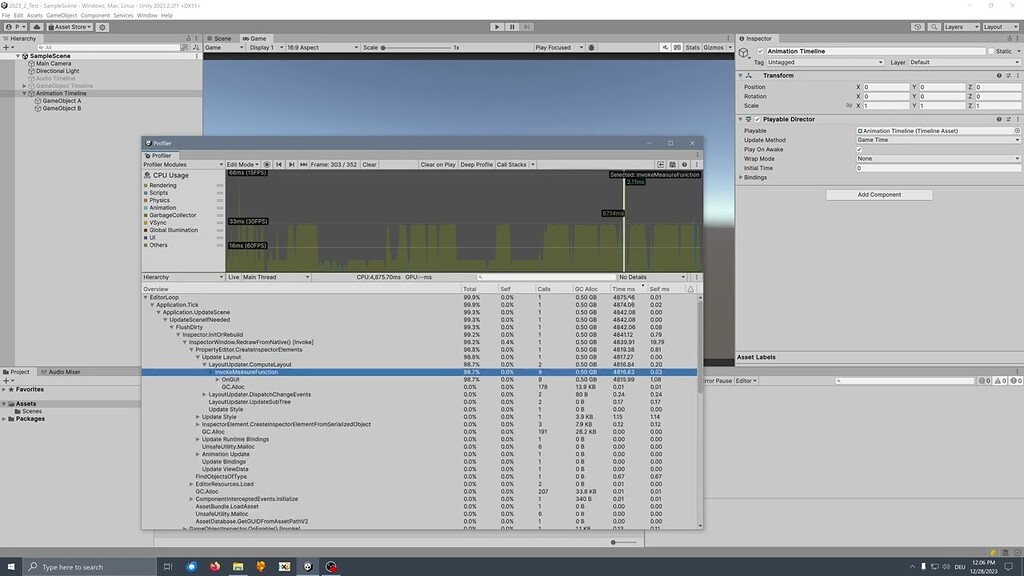Enable Deep Profile mode in the Profiler
The height and width of the screenshot is (576, 1024).
pos(477,164)
